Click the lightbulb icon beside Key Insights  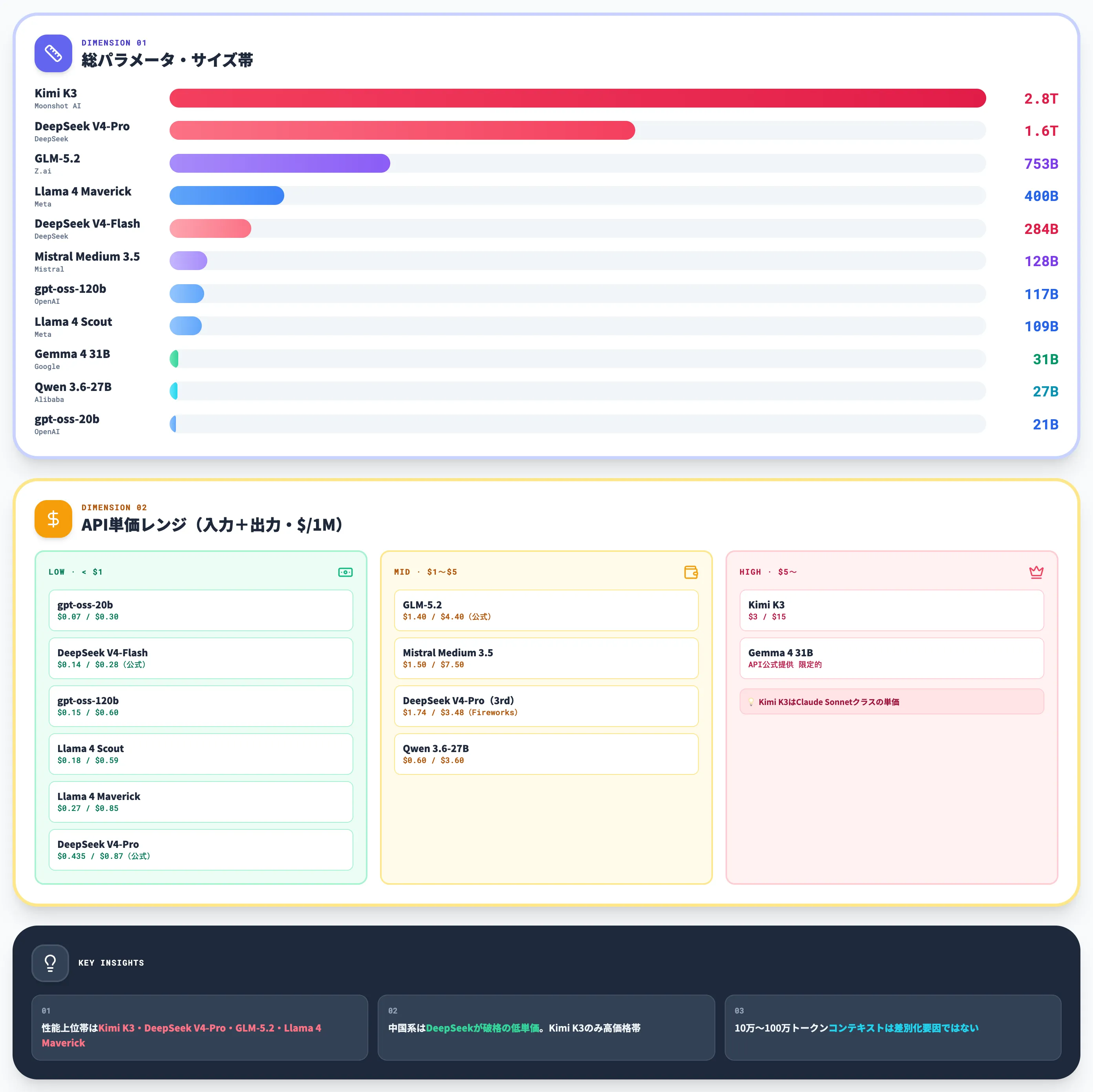(50, 962)
